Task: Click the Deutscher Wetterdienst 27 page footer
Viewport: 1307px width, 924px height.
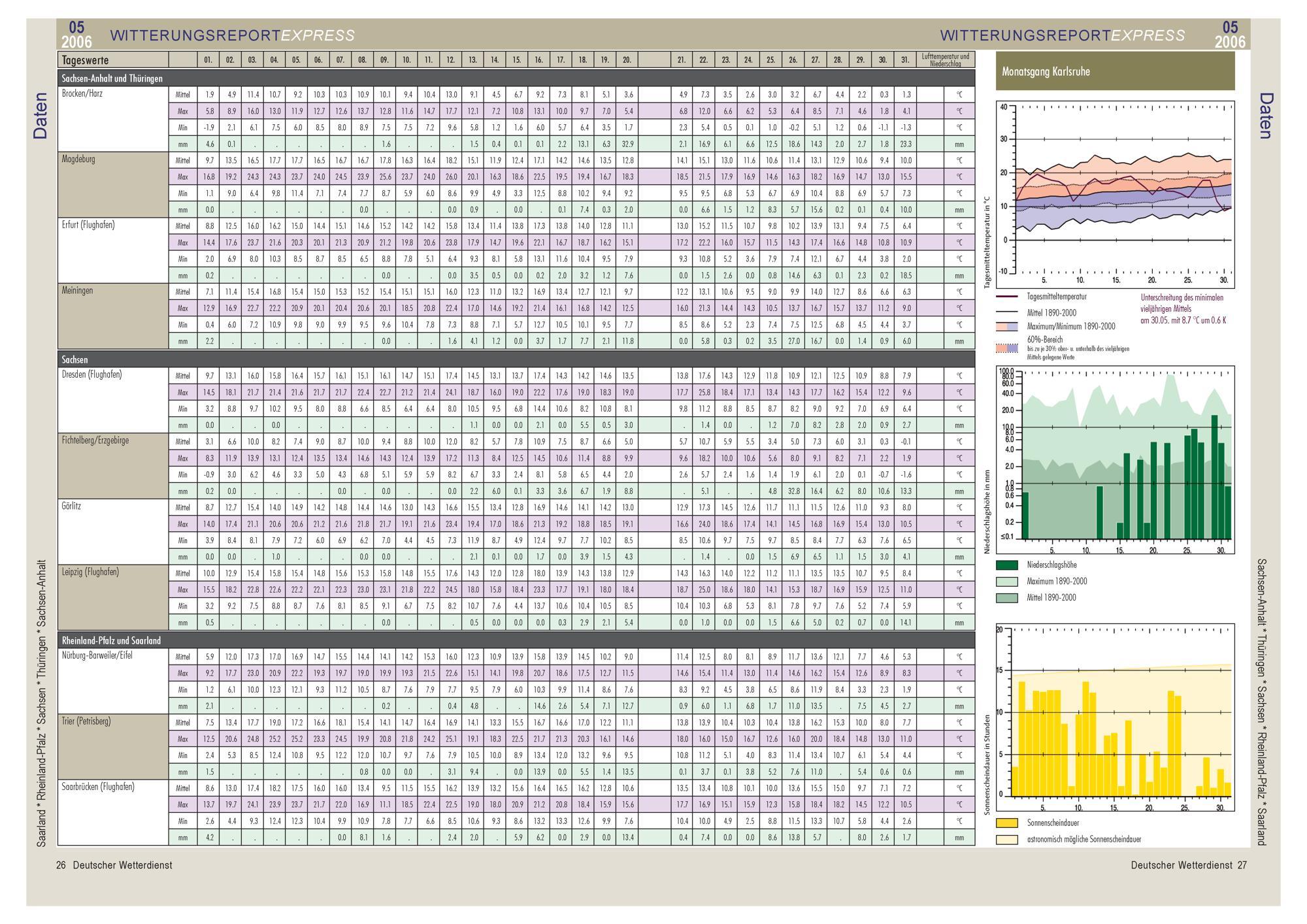Action: pos(1189,865)
